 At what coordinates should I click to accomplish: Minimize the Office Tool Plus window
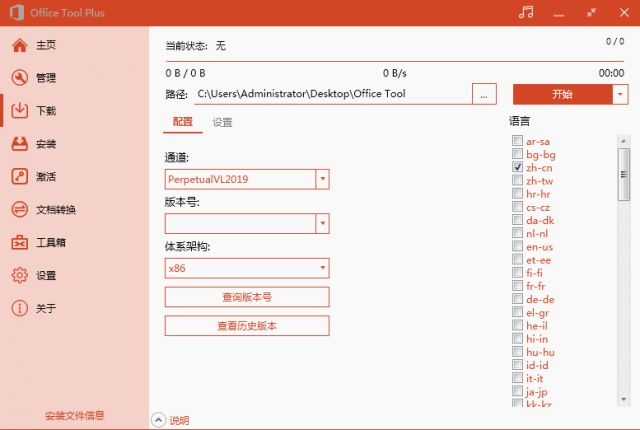(559, 15)
